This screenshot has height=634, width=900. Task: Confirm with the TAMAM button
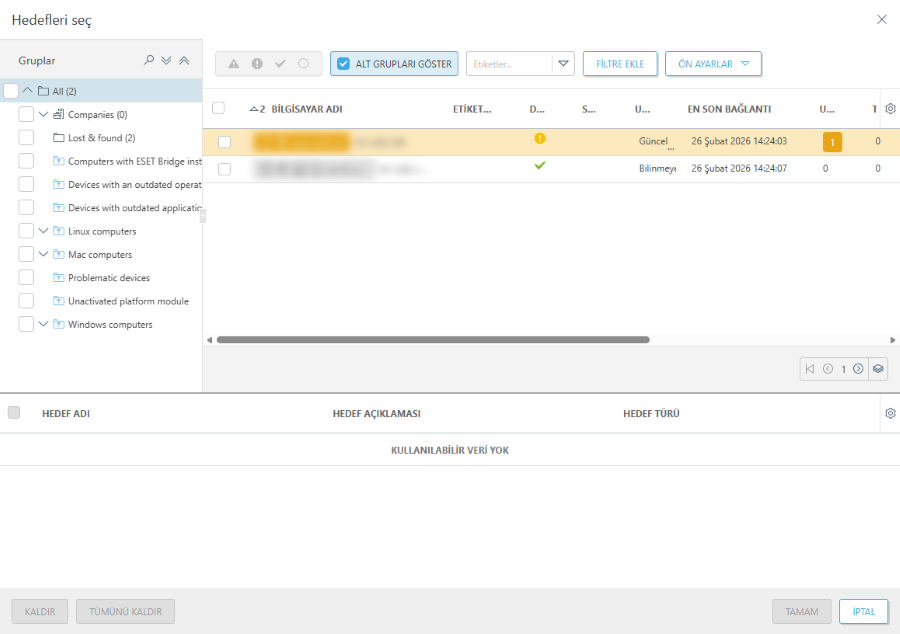(801, 612)
